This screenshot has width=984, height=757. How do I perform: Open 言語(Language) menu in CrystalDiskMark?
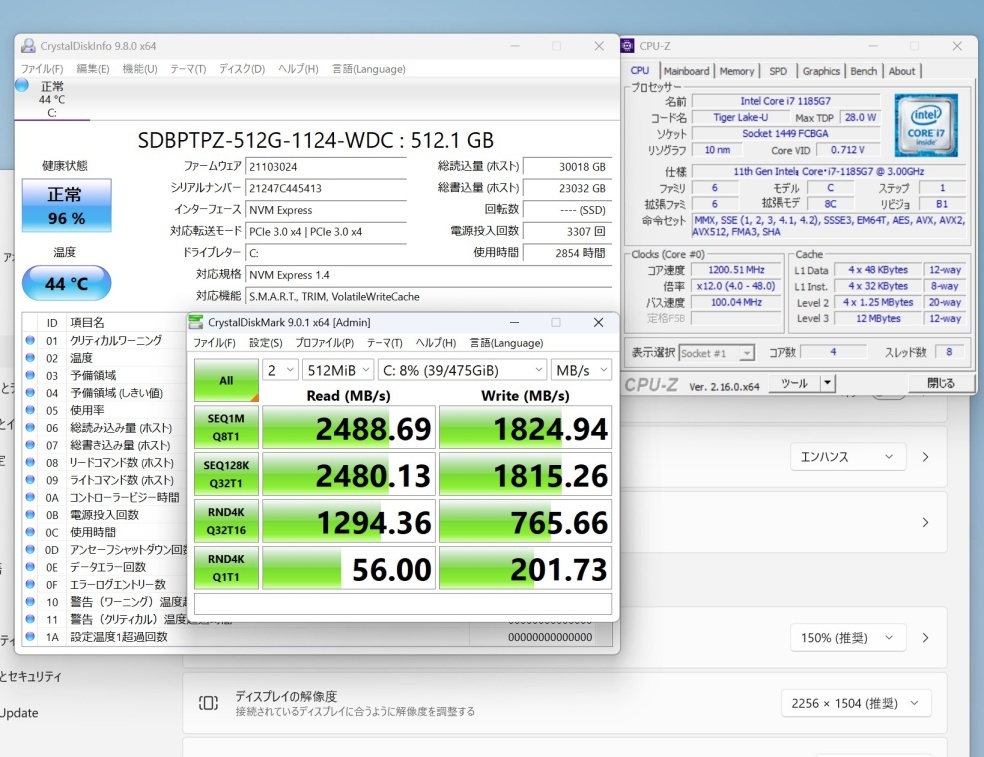point(506,343)
